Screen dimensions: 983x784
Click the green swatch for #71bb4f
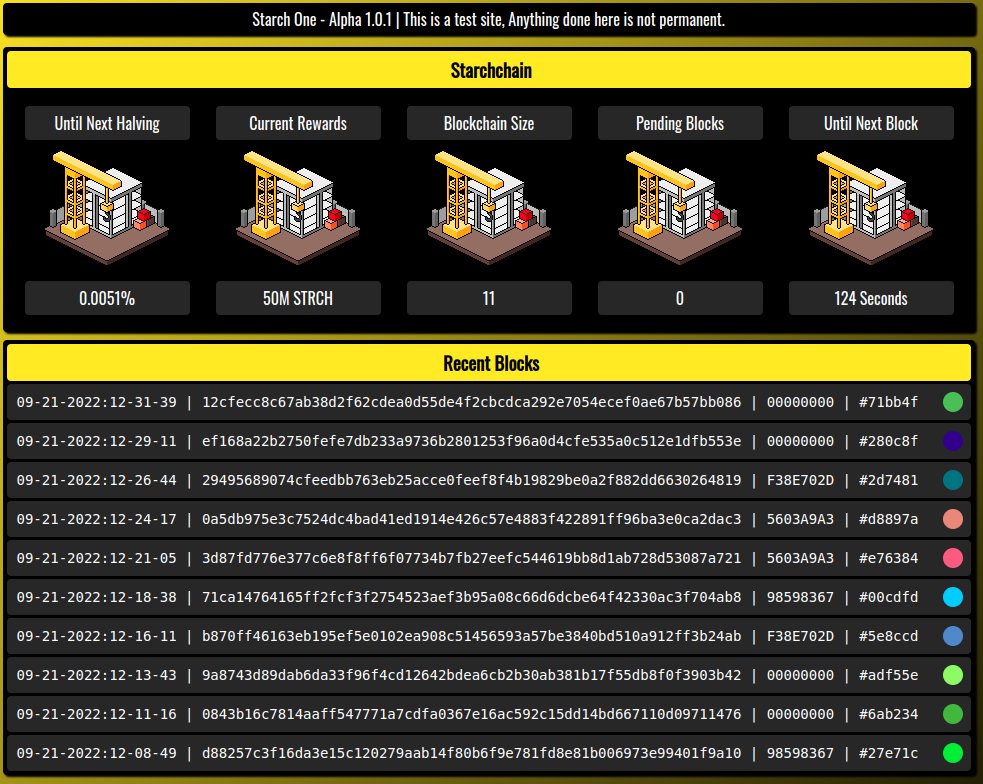pos(953,402)
